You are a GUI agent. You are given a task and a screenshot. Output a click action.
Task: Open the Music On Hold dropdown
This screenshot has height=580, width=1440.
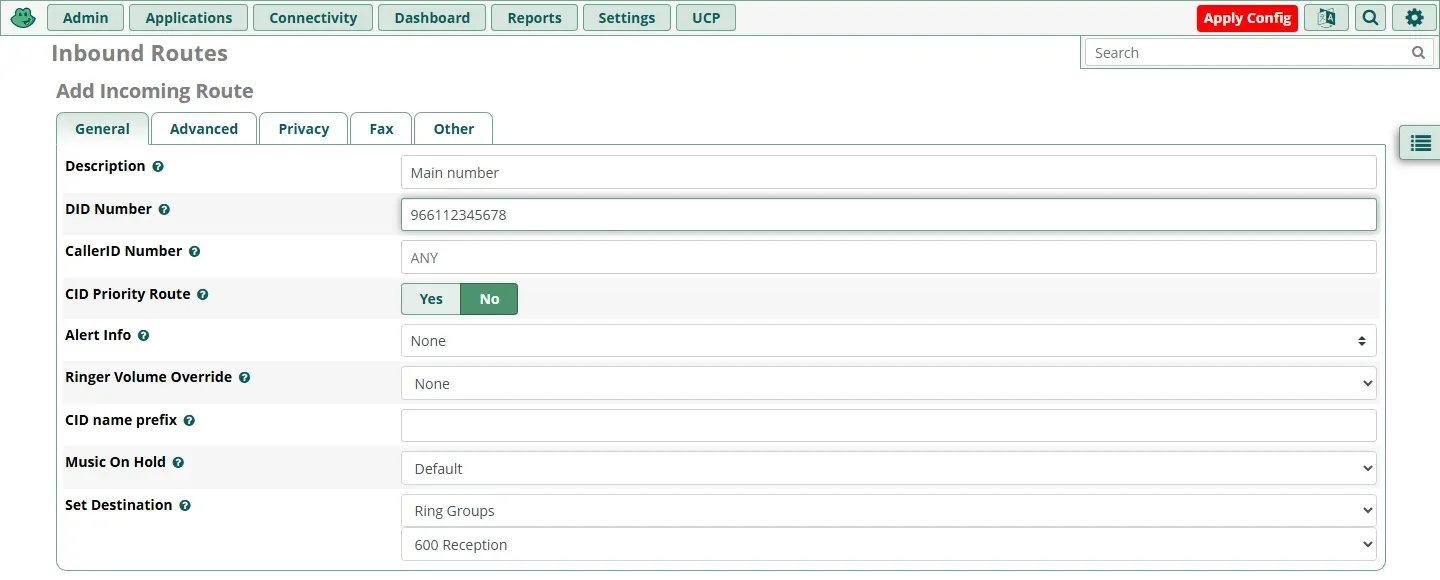(888, 468)
